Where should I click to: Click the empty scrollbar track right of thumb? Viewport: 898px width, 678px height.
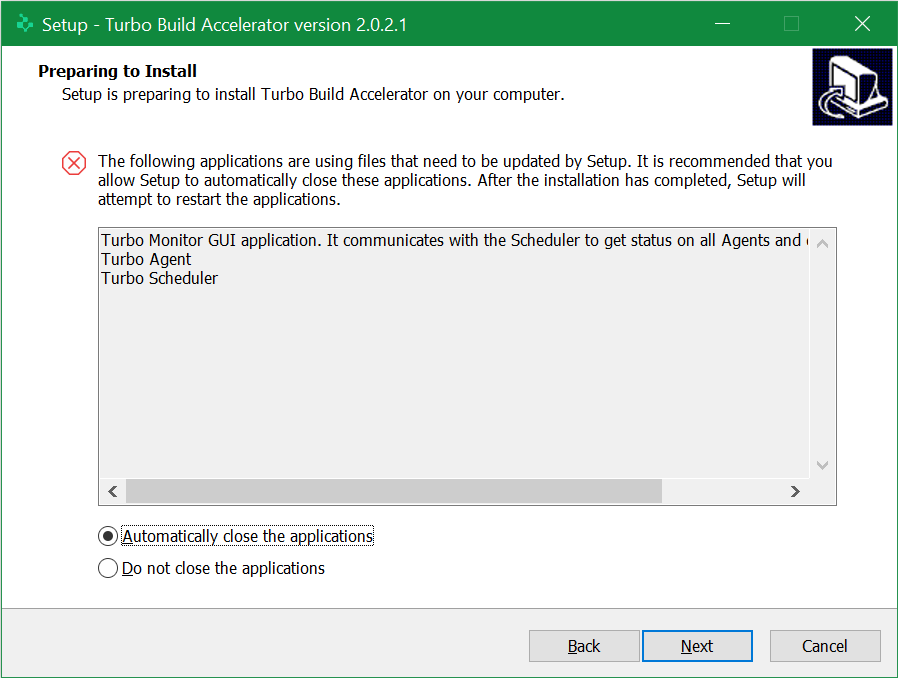[x=722, y=491]
